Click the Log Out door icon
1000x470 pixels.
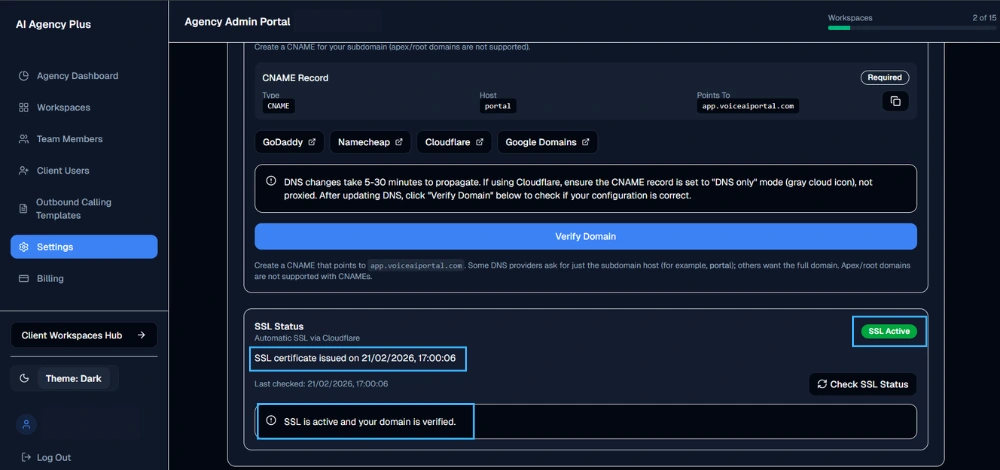(x=26, y=457)
